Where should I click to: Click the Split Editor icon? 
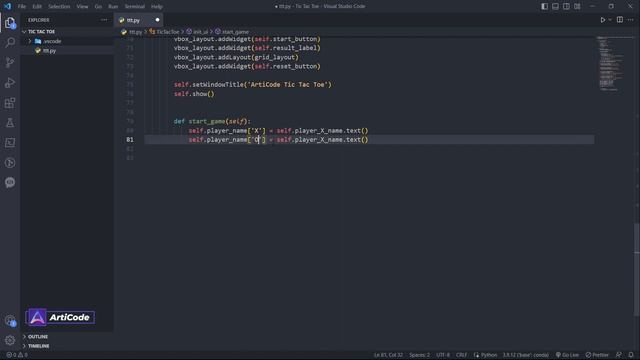click(620, 20)
